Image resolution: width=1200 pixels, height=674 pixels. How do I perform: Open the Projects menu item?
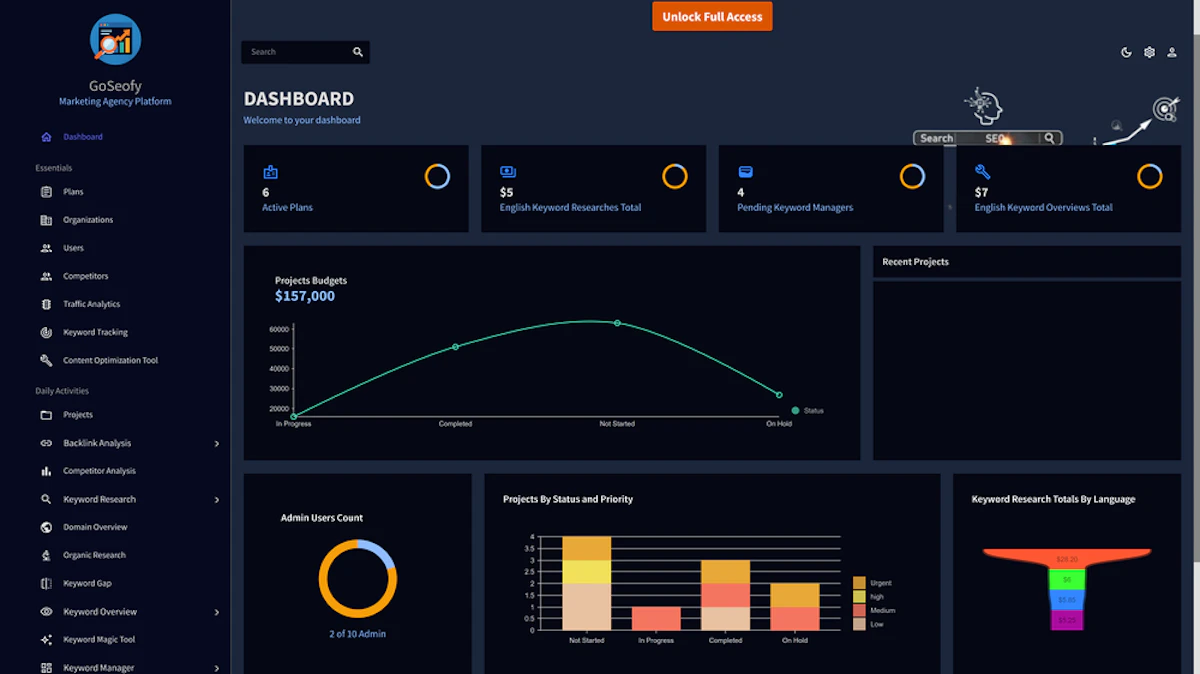pyautogui.click(x=78, y=415)
